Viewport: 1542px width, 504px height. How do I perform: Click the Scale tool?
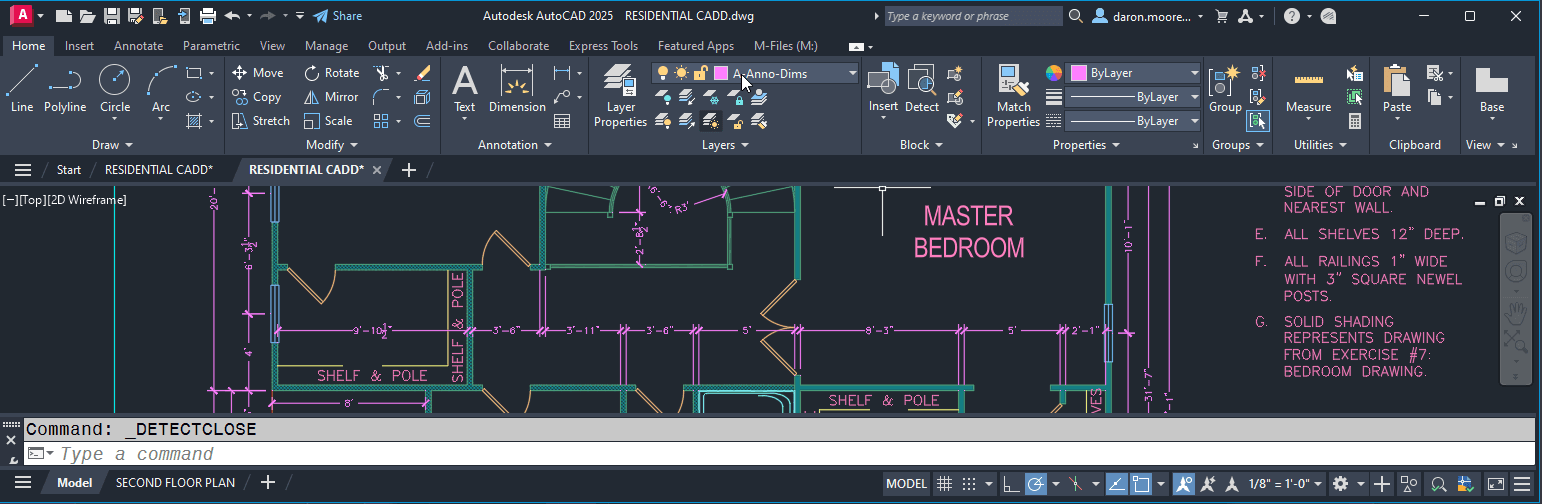[x=328, y=121]
